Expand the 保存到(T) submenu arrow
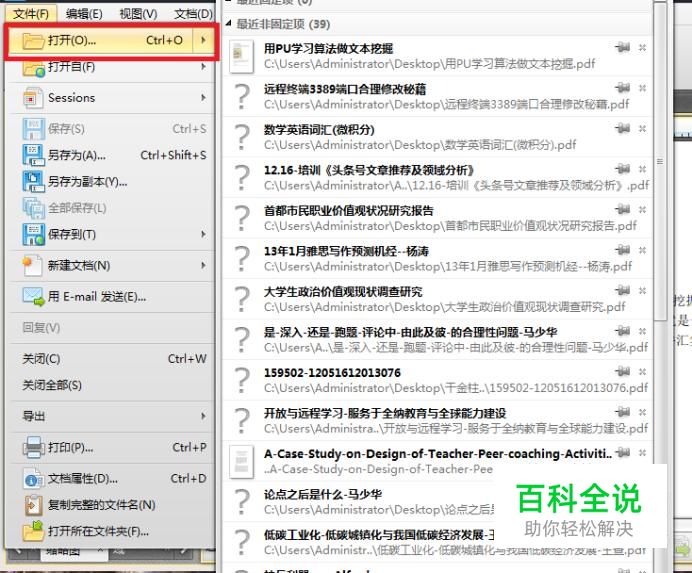This screenshot has height=573, width=692. click(203, 234)
